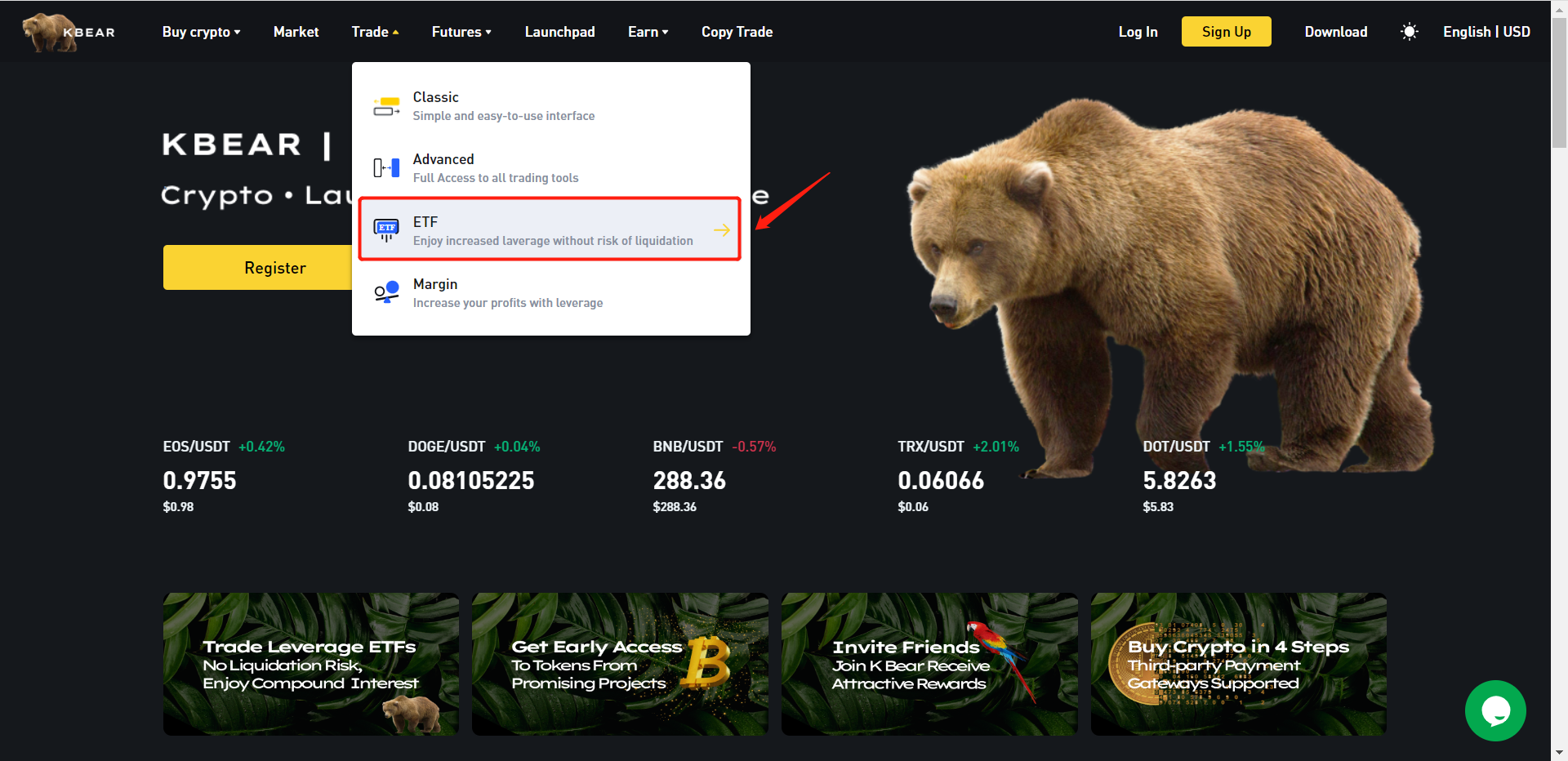This screenshot has width=1568, height=761.
Task: Select the ETF menu entry
Action: [550, 229]
